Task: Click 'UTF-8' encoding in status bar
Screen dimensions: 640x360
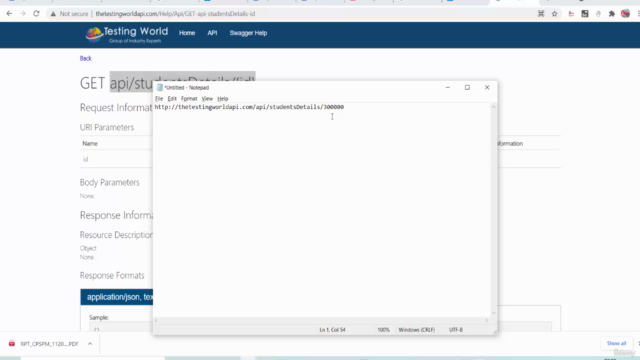Action: tap(456, 330)
